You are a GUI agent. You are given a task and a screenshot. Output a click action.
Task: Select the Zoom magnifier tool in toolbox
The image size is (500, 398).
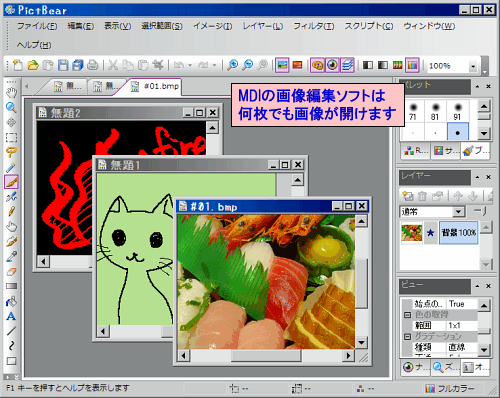click(11, 107)
